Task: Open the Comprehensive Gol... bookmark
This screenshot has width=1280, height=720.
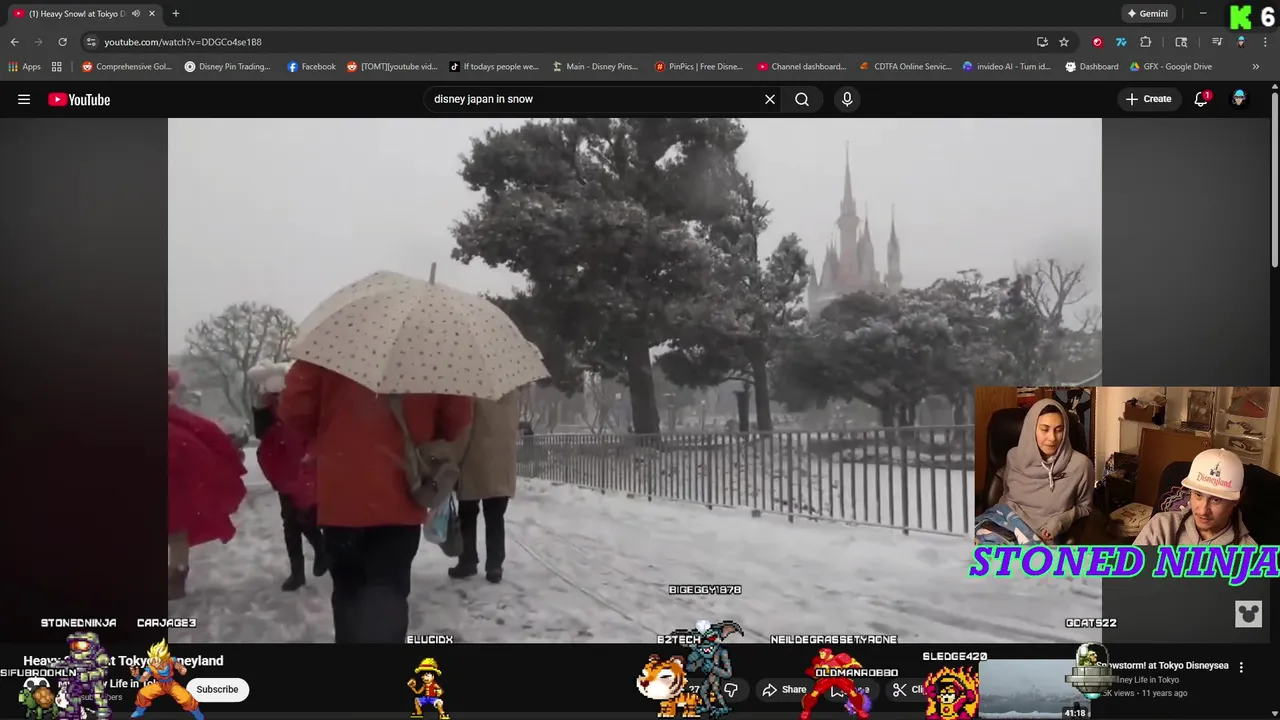Action: point(127,67)
